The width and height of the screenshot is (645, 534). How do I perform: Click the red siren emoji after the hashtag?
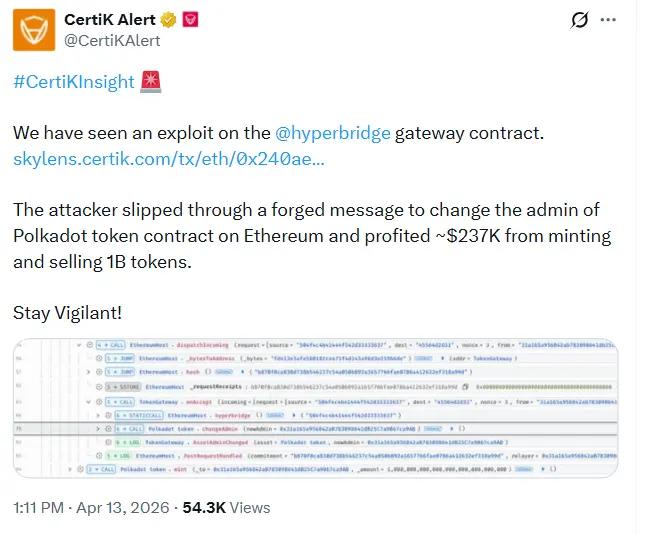(149, 82)
